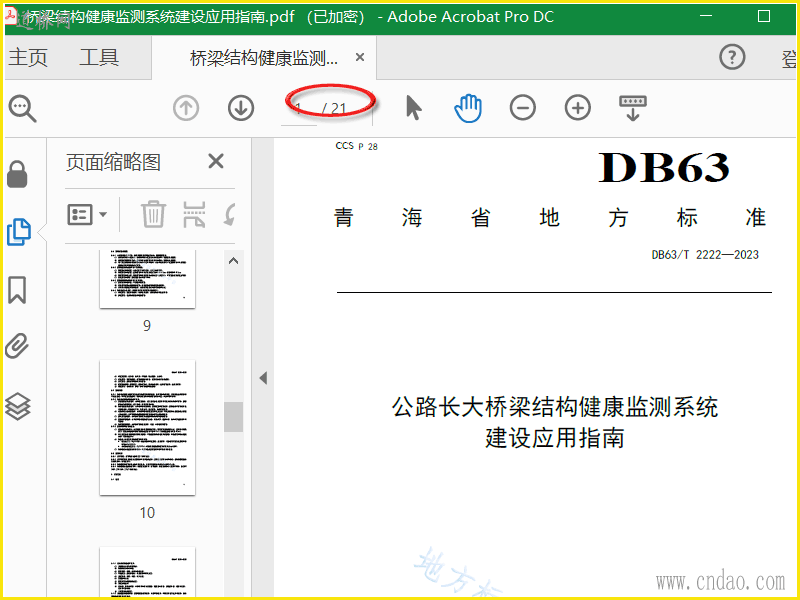Image resolution: width=800 pixels, height=600 pixels.
Task: Close the page thumbnails panel
Action: point(216,162)
